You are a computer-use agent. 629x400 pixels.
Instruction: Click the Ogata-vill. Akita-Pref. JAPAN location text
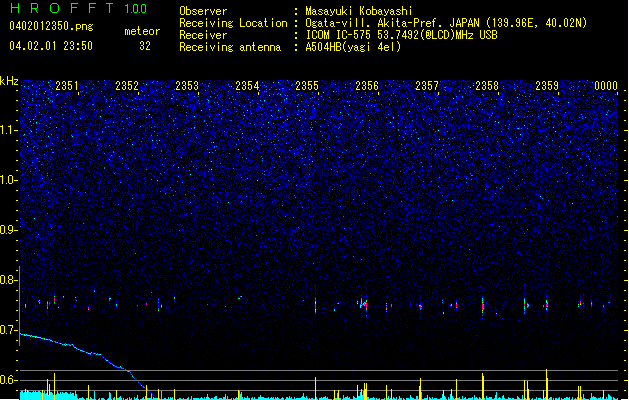tap(446, 23)
